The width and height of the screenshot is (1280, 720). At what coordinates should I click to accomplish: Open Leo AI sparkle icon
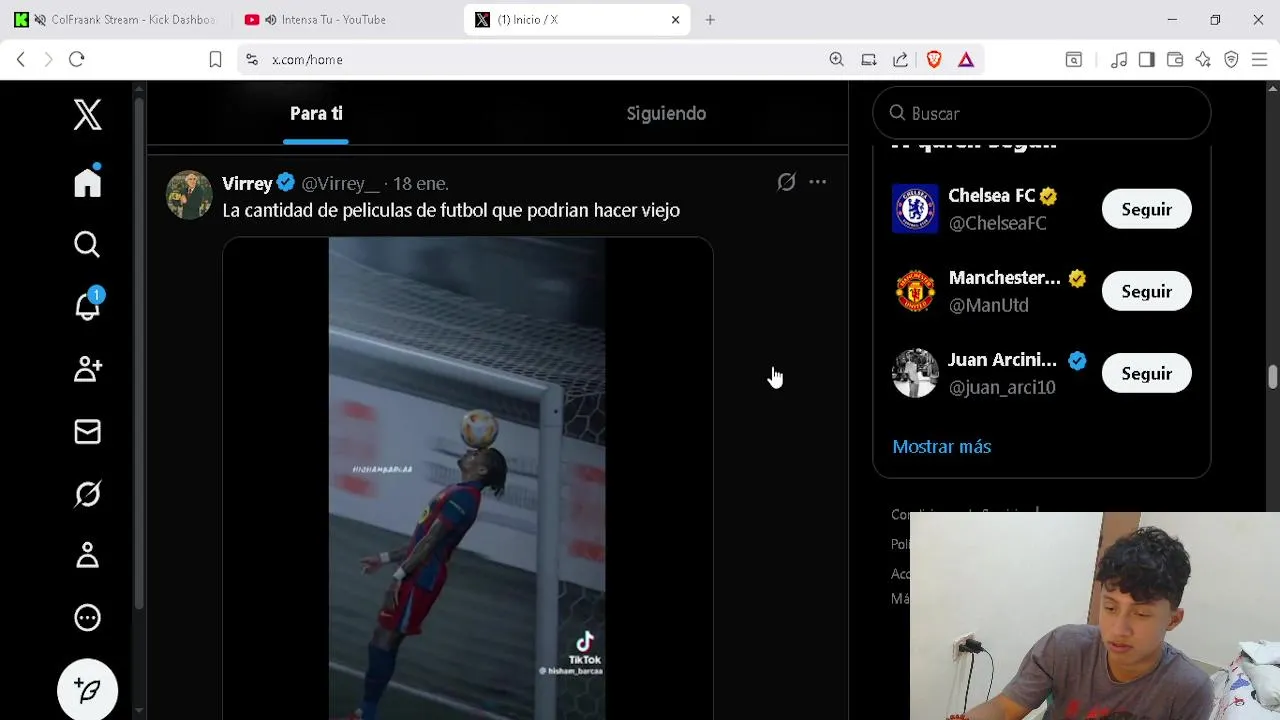[1203, 60]
